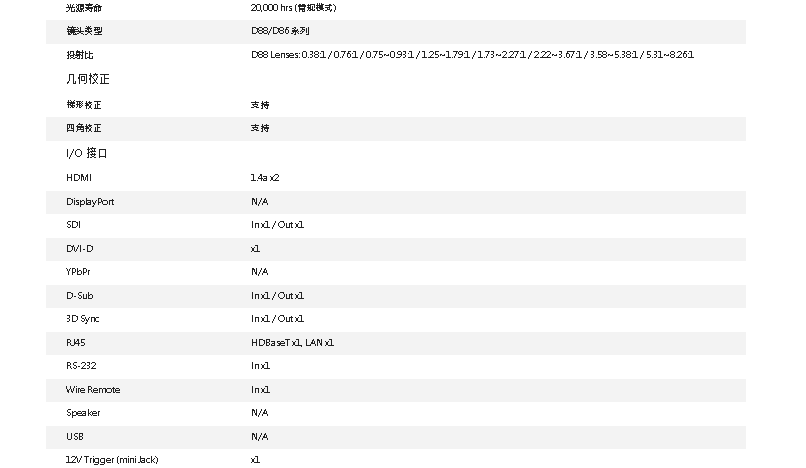
Task: Select the RS-232 row label
Action: pos(81,366)
